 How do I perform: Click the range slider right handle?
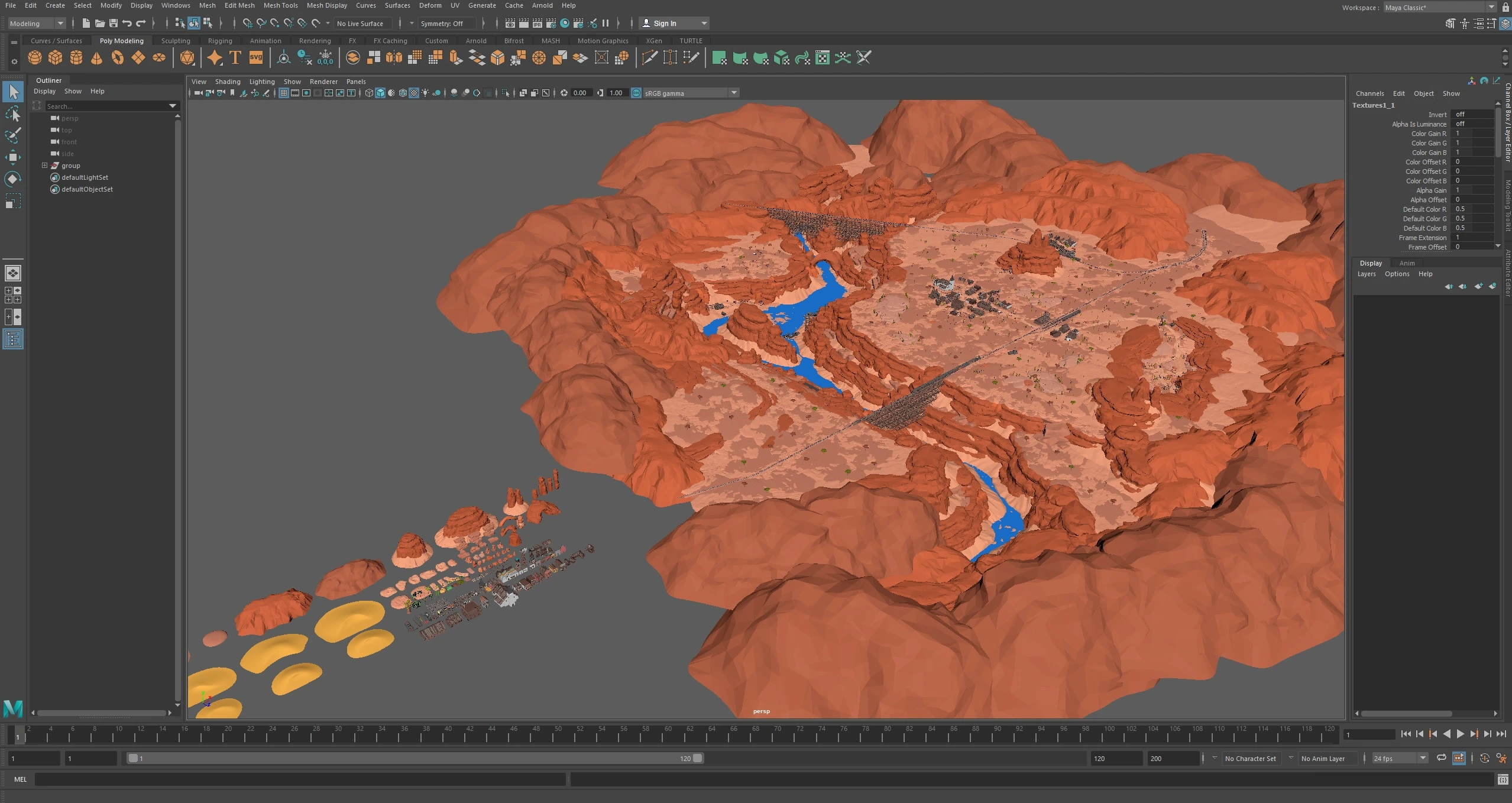coord(698,758)
